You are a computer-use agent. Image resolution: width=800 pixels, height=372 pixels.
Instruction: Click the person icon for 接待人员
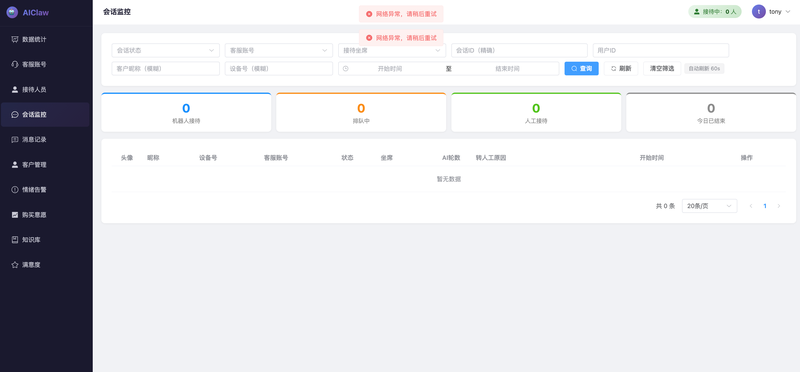coord(15,89)
